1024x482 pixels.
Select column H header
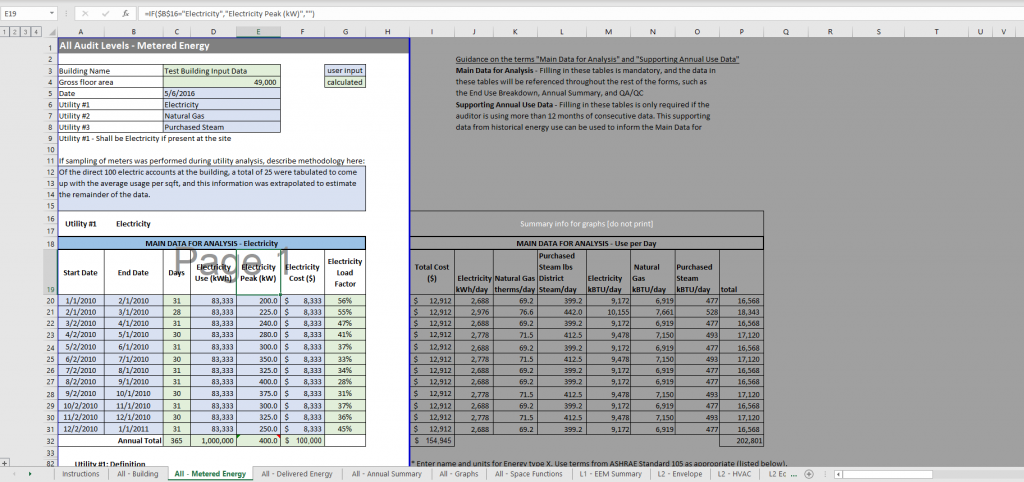pyautogui.click(x=387, y=31)
